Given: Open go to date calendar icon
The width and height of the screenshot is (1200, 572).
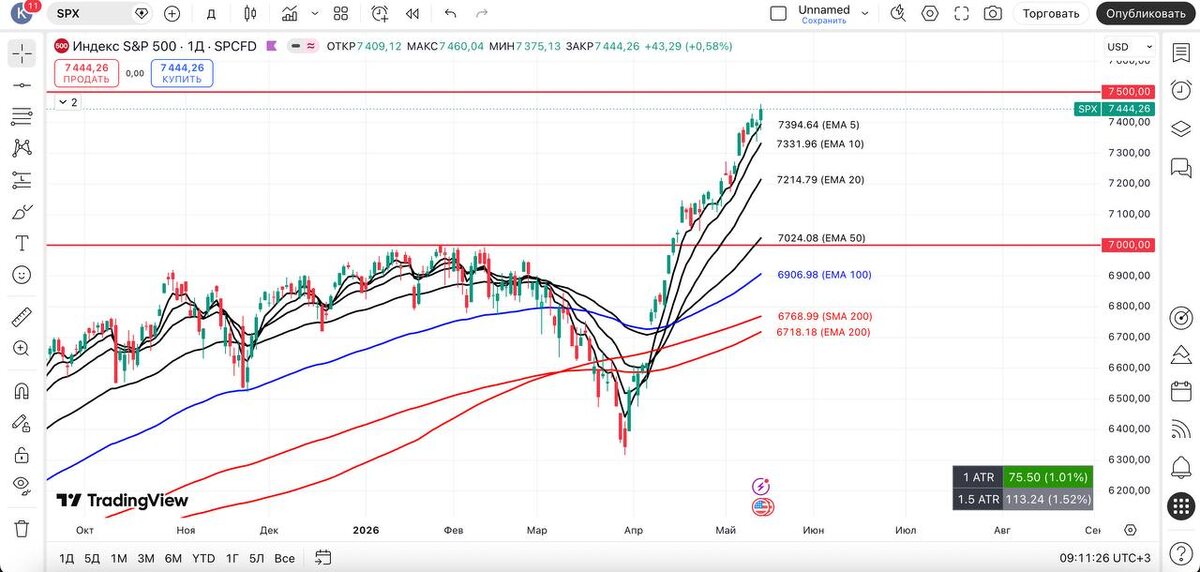Looking at the screenshot, I should point(323,558).
